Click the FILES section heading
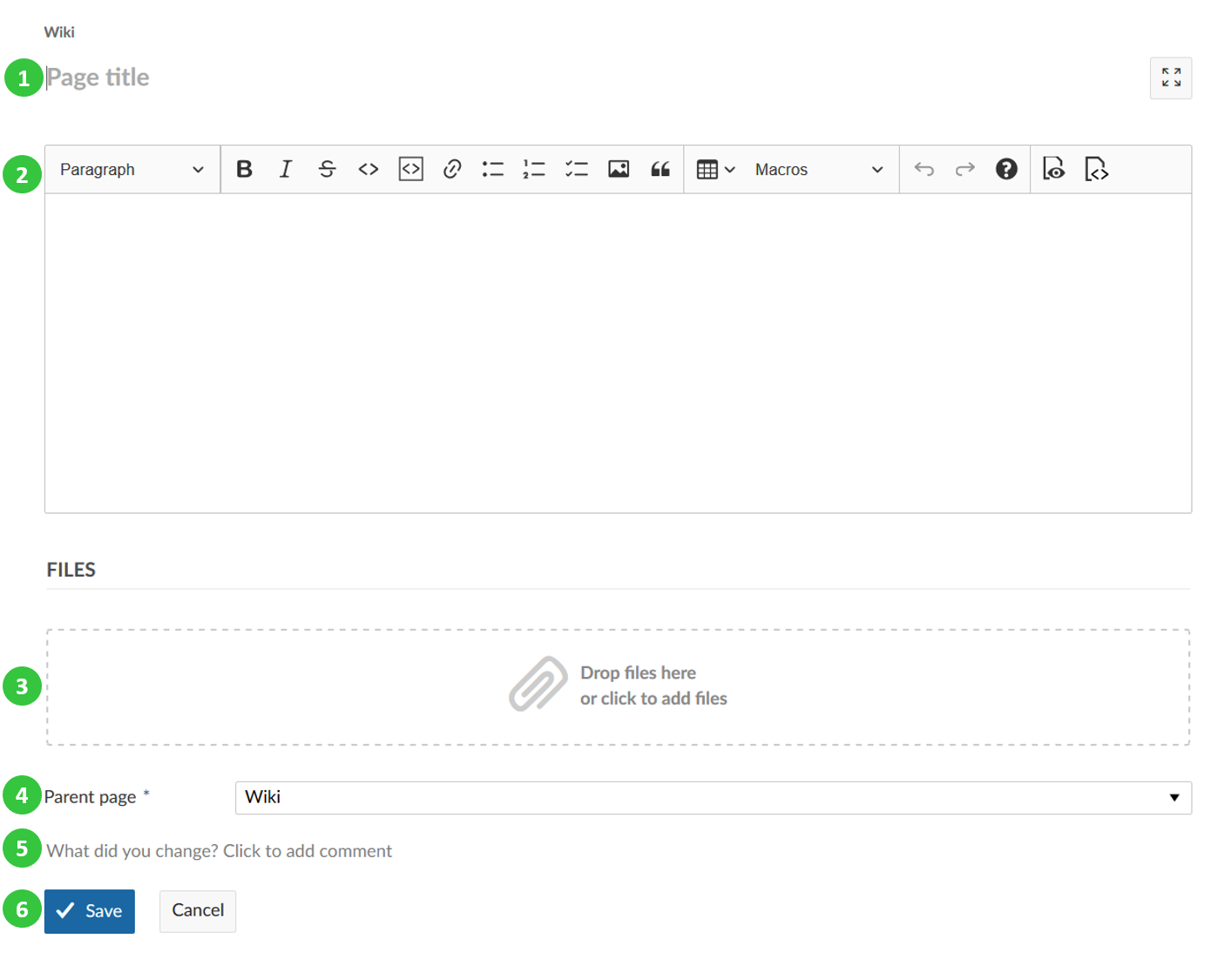 pos(71,570)
